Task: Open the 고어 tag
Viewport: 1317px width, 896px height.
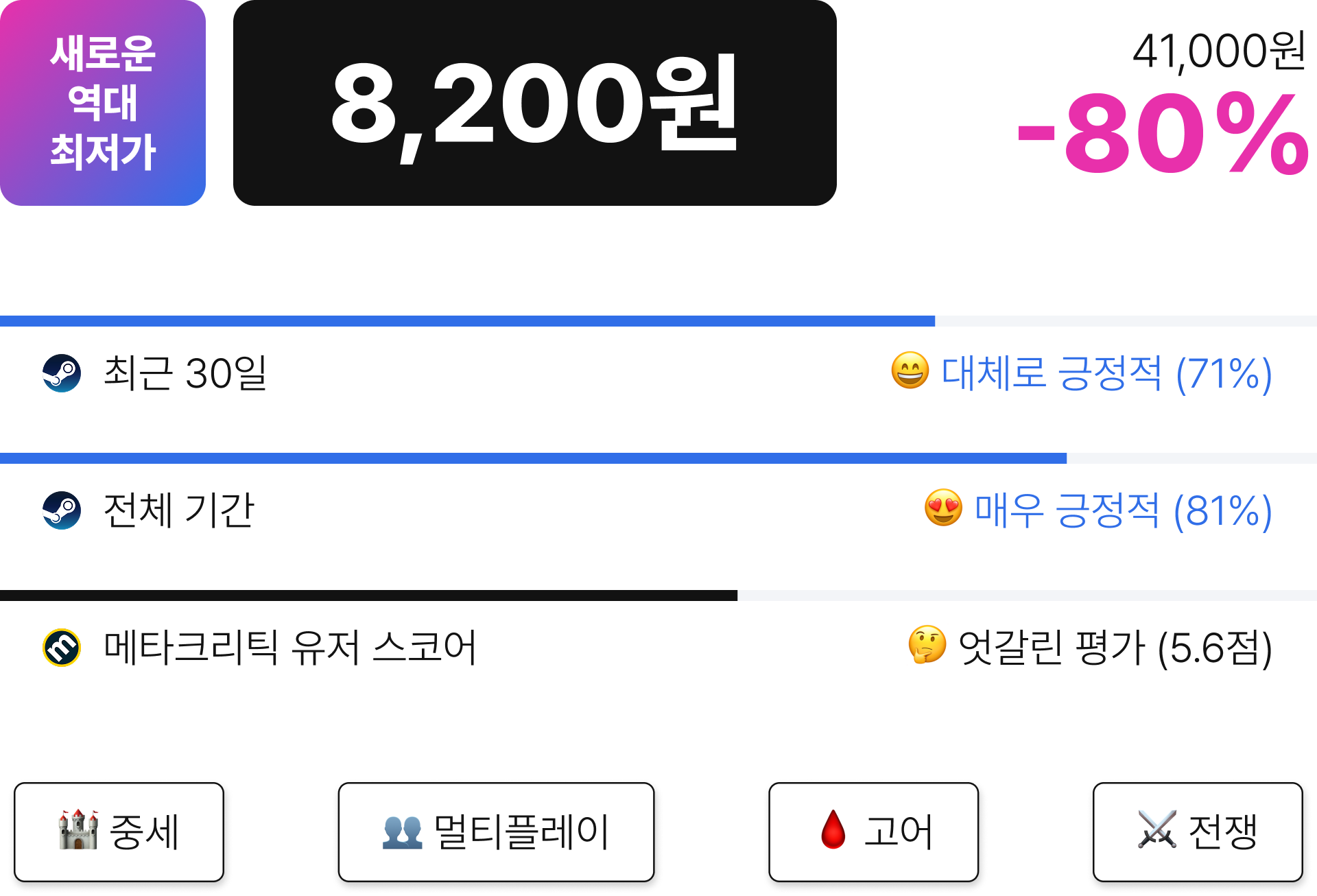Action: 874,832
